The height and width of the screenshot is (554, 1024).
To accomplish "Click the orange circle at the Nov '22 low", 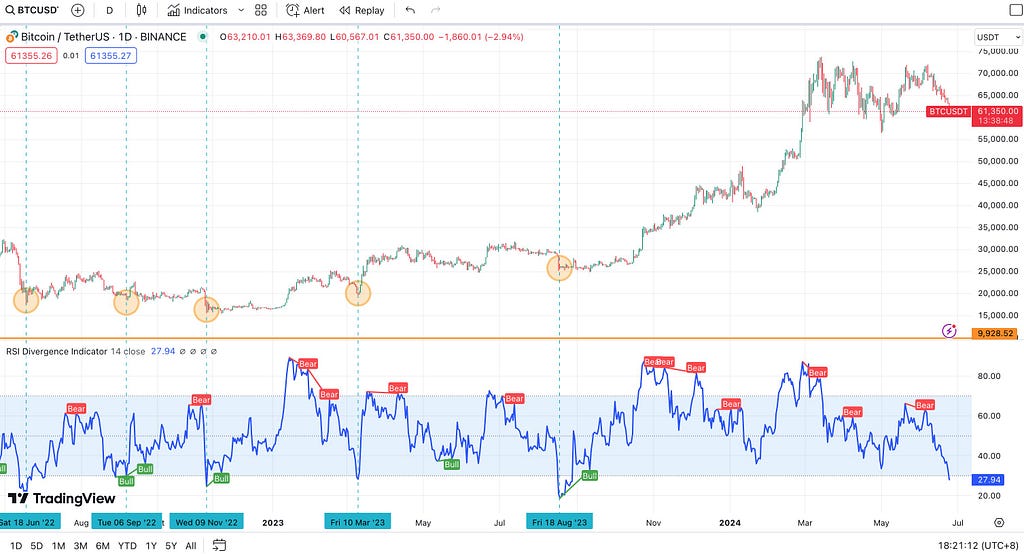I will (x=206, y=309).
